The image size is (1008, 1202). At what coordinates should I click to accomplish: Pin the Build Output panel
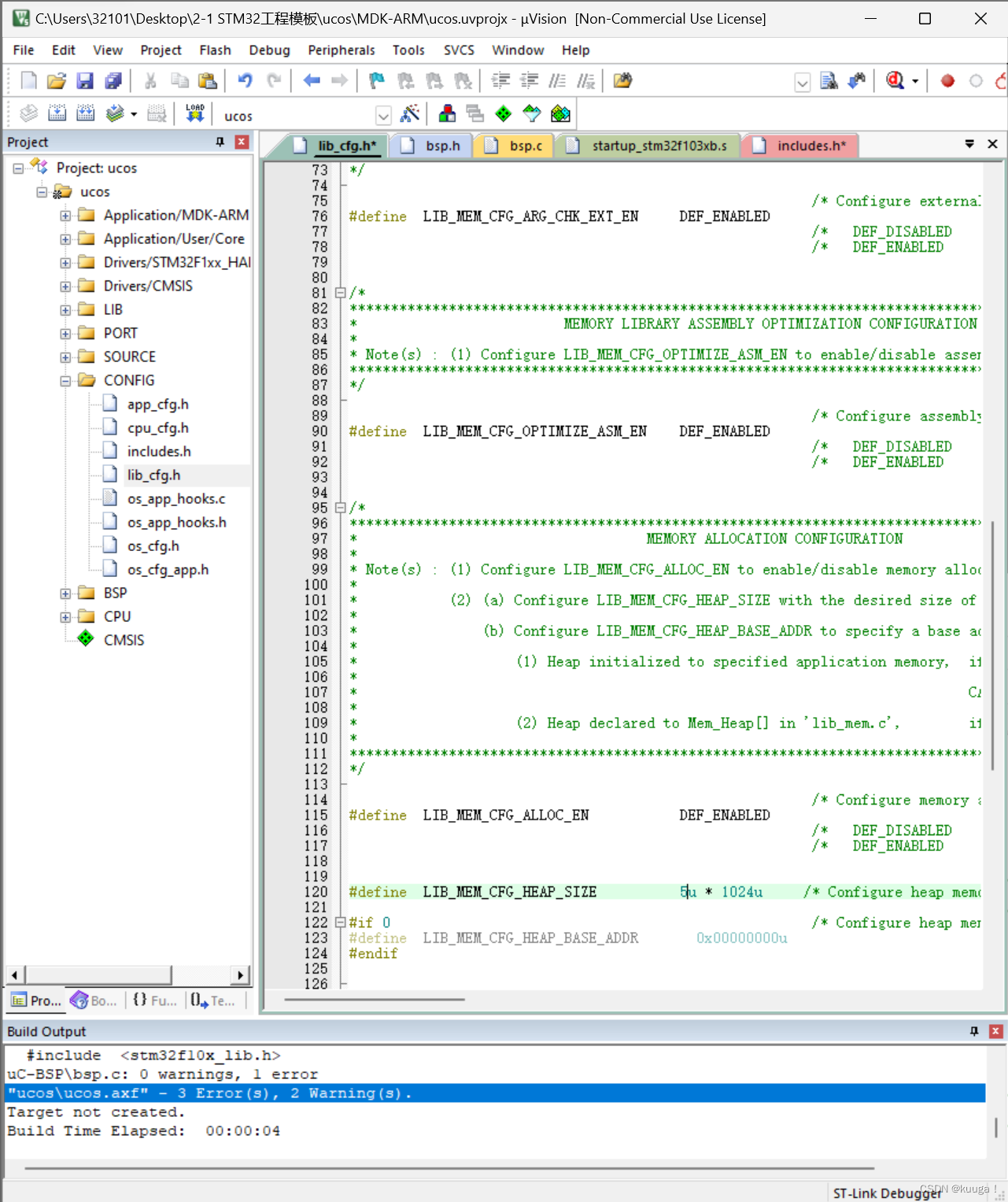tap(974, 1031)
